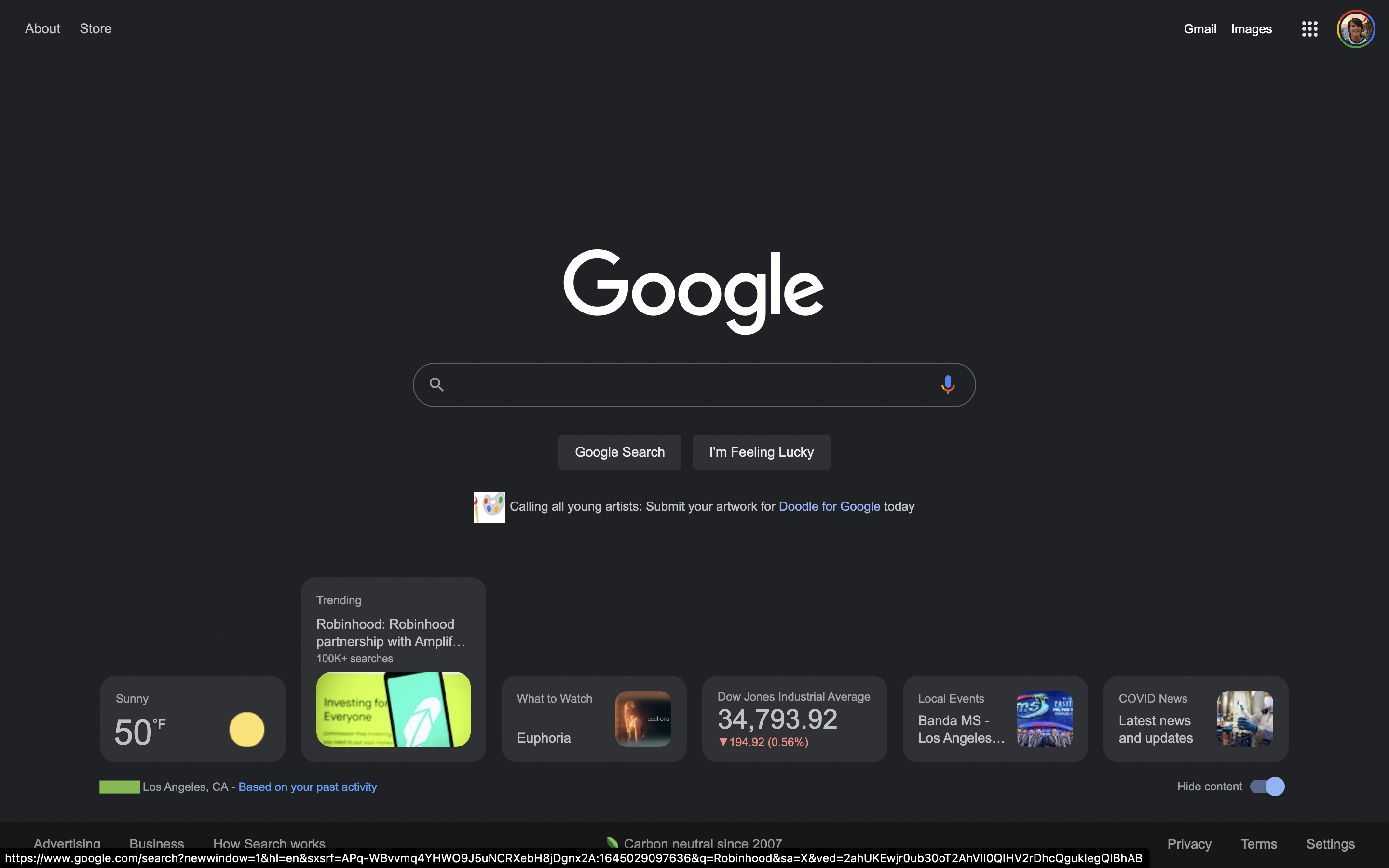
Task: Expand the Trending Robinhood search card
Action: point(393,670)
